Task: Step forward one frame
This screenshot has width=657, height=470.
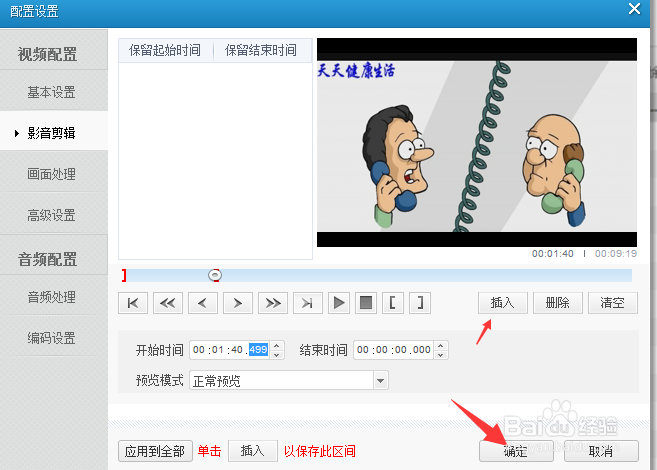Action: point(238,303)
